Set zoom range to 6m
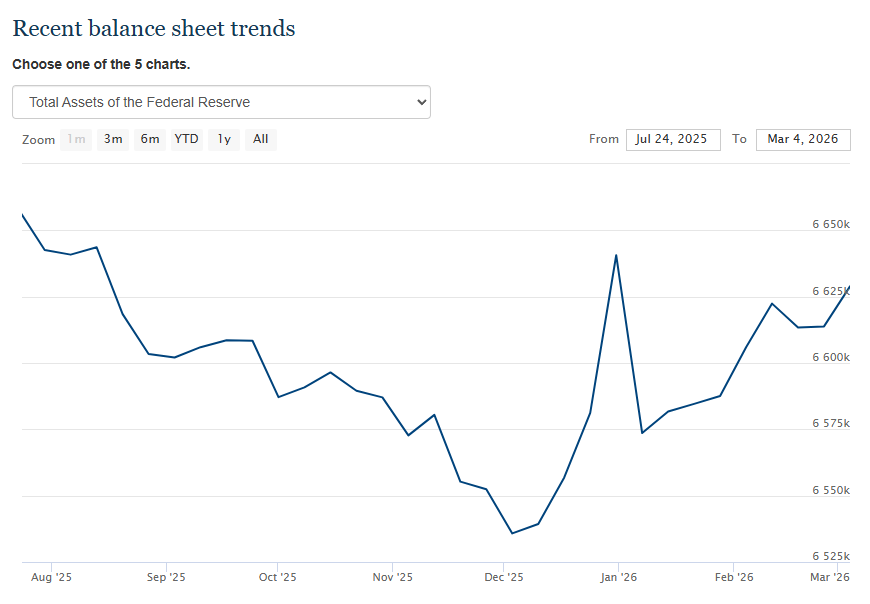Image resolution: width=870 pixels, height=604 pixels. point(150,139)
